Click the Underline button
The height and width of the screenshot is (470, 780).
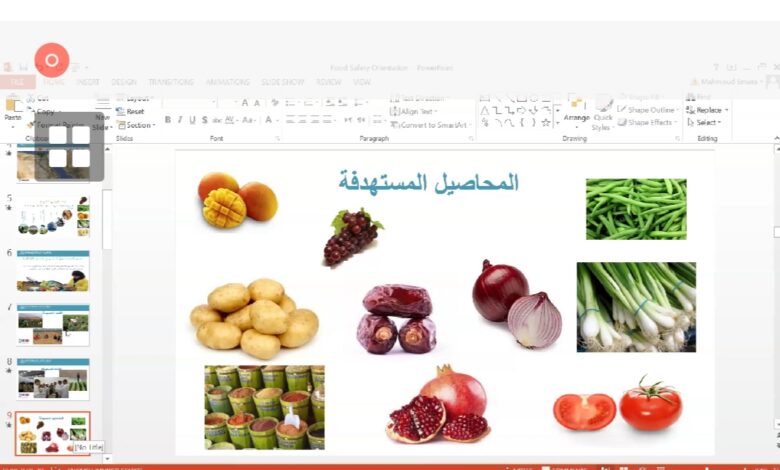coord(195,120)
